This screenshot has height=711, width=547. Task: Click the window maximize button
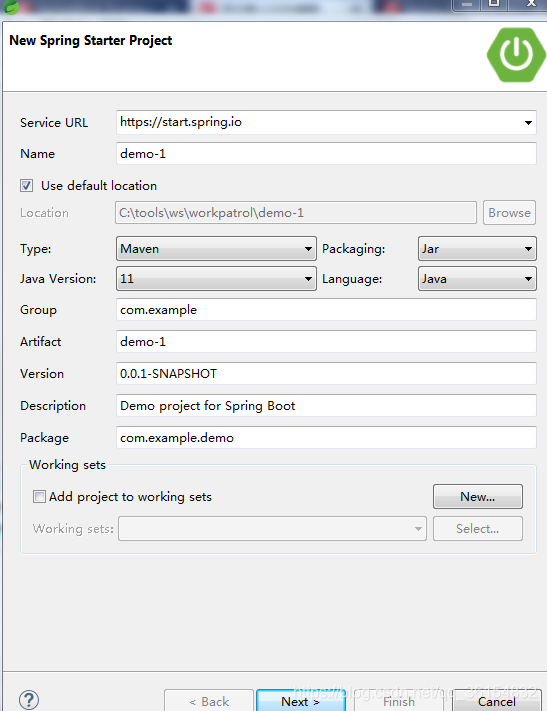(x=493, y=4)
